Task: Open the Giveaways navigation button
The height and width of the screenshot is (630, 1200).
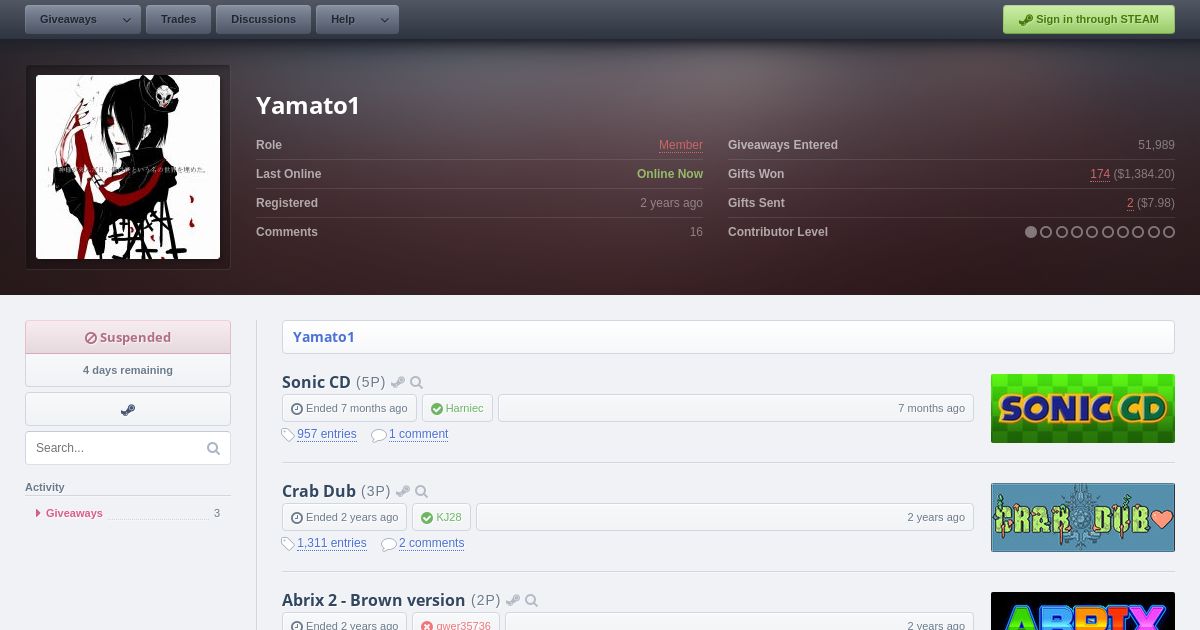Action: [69, 19]
